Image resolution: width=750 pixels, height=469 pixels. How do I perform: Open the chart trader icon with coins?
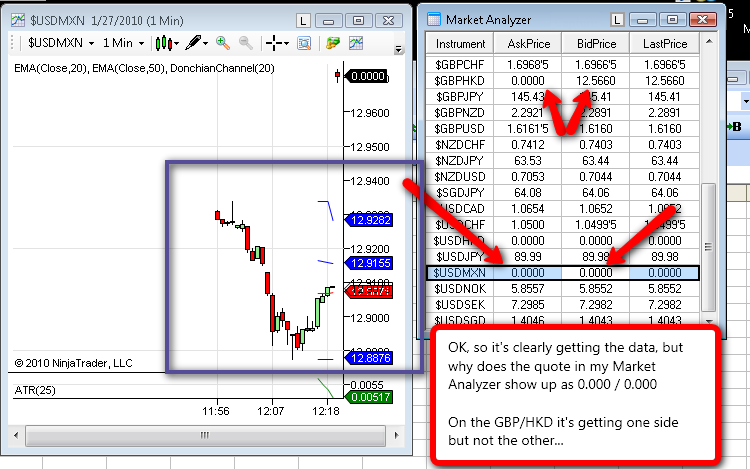coord(332,43)
